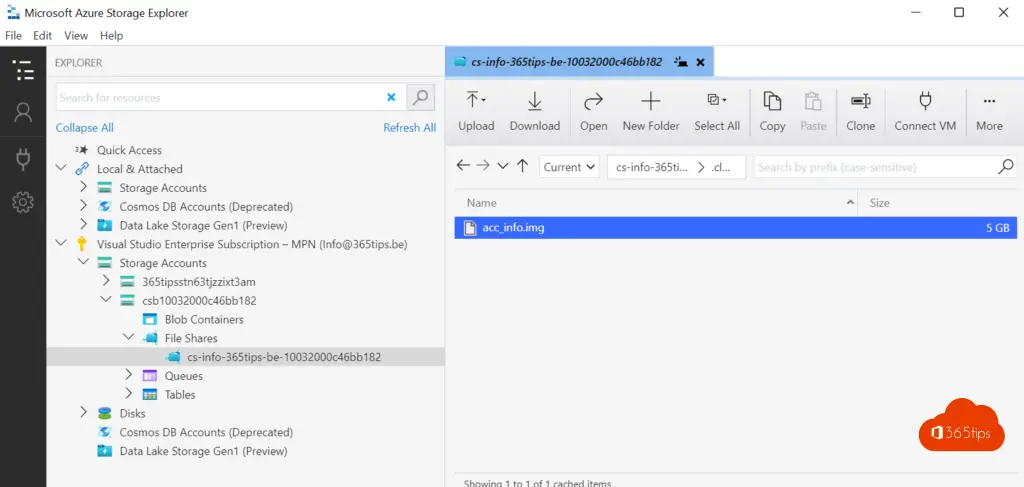Expand the Tables node
Viewport: 1024px width, 487px height.
pyautogui.click(x=129, y=394)
